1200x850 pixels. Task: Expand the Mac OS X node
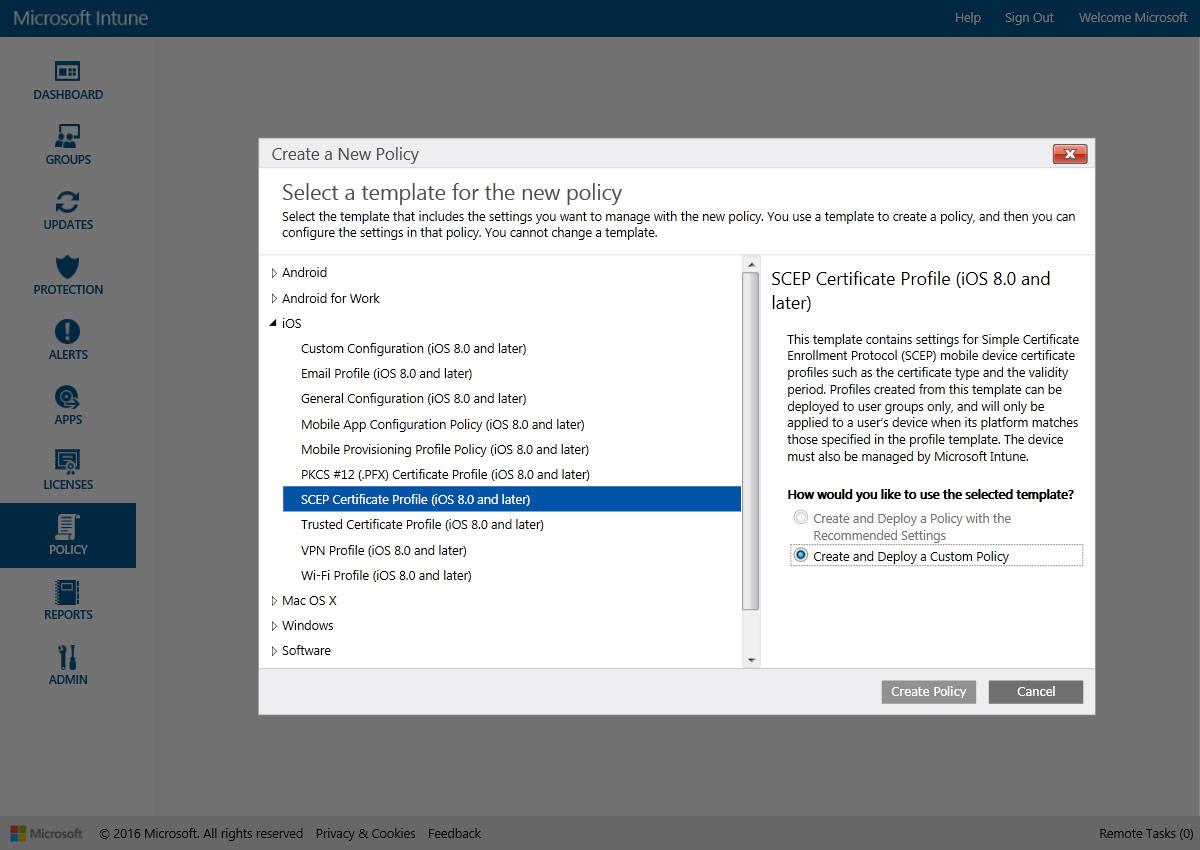[x=274, y=601]
